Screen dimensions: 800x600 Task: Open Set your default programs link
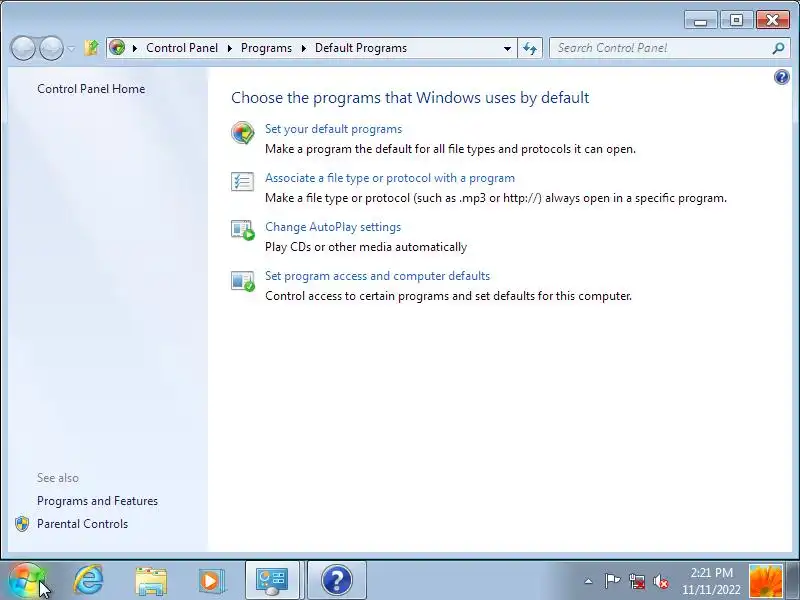tap(333, 129)
